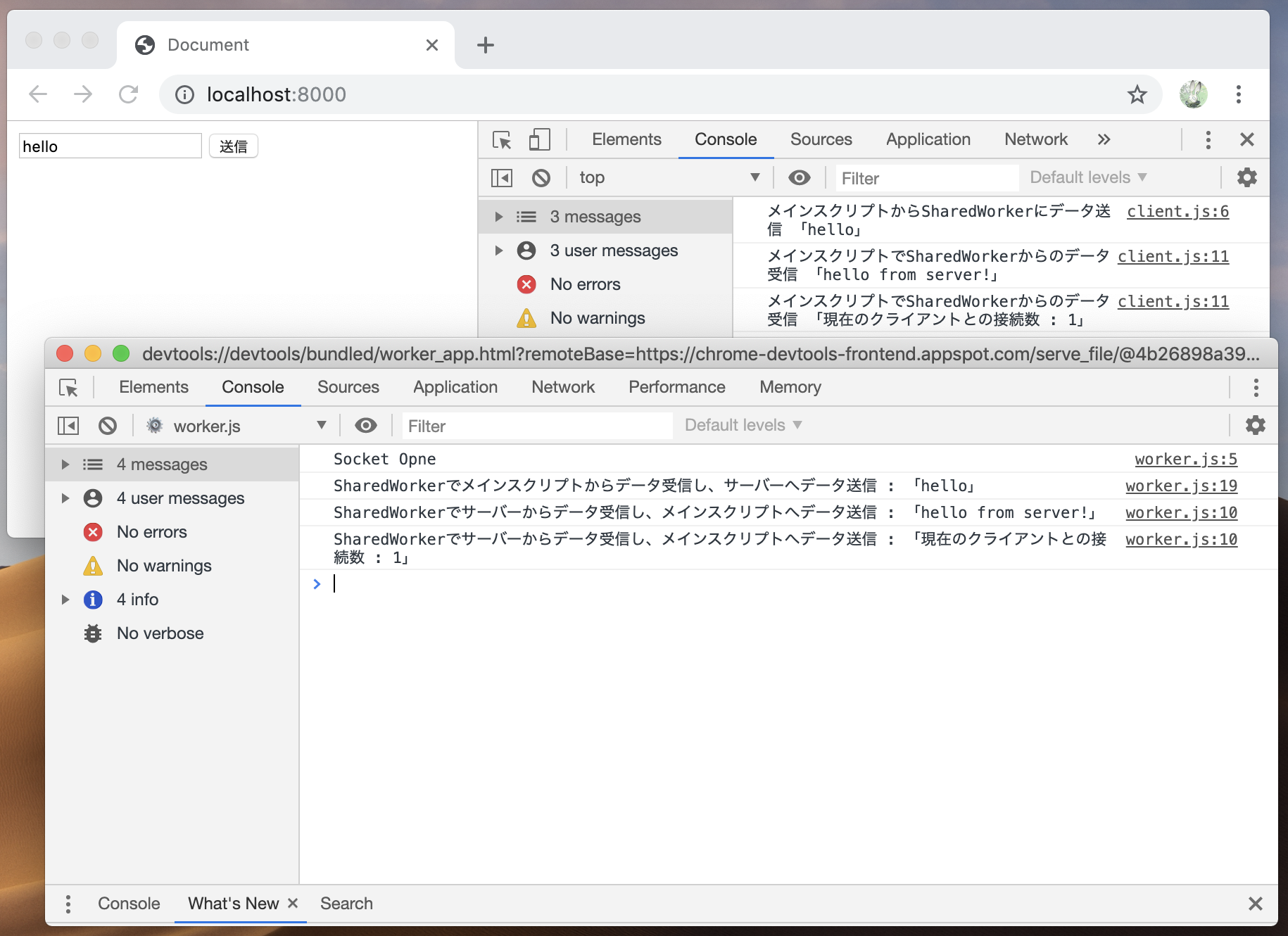Open console settings gear in top DevTools
Image resolution: width=1288 pixels, height=936 pixels.
click(1247, 177)
